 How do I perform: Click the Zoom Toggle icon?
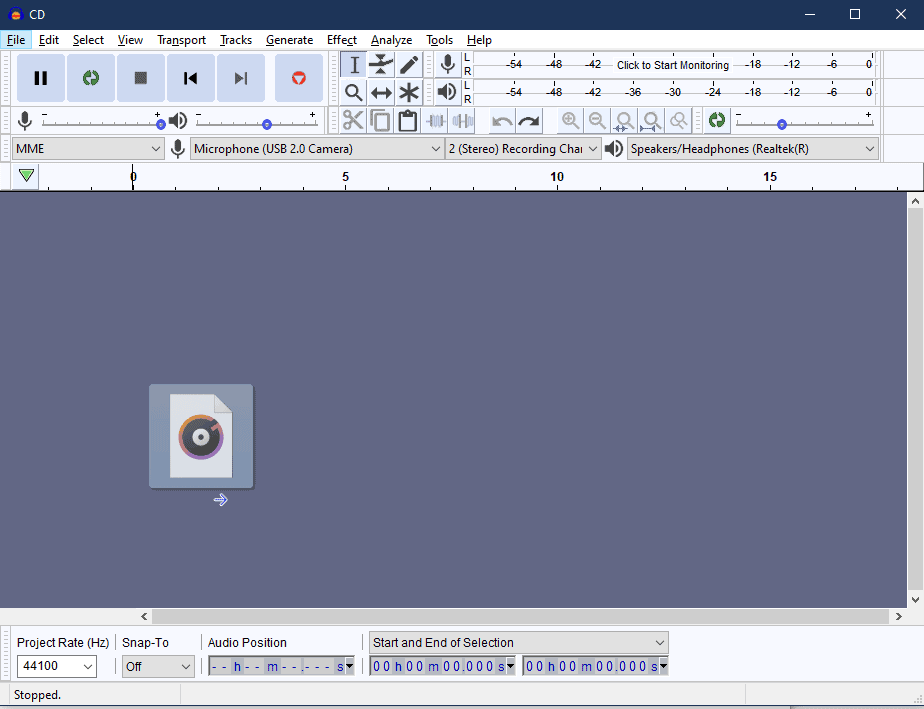click(678, 121)
